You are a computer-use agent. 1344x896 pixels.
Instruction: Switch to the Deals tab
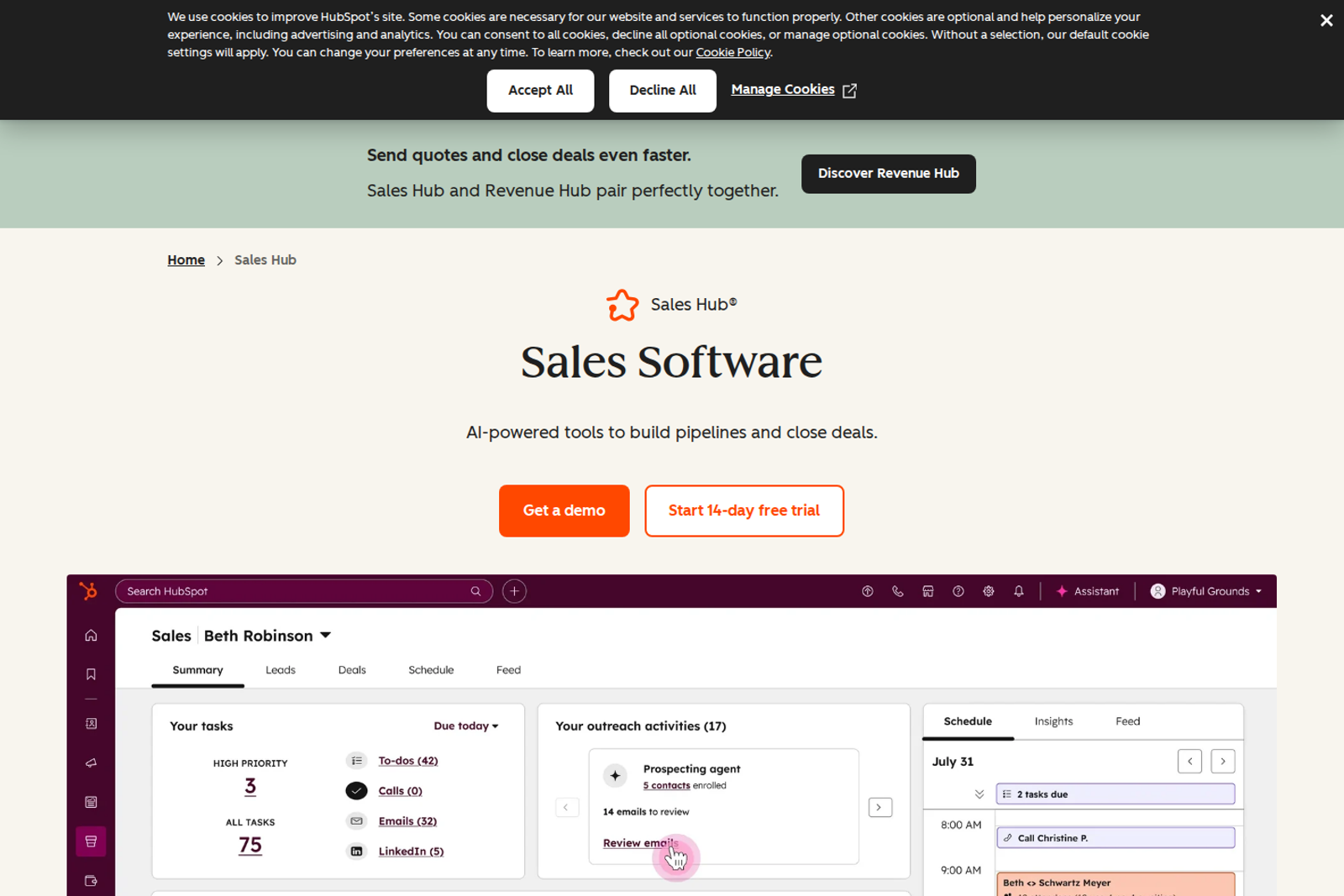coord(352,670)
